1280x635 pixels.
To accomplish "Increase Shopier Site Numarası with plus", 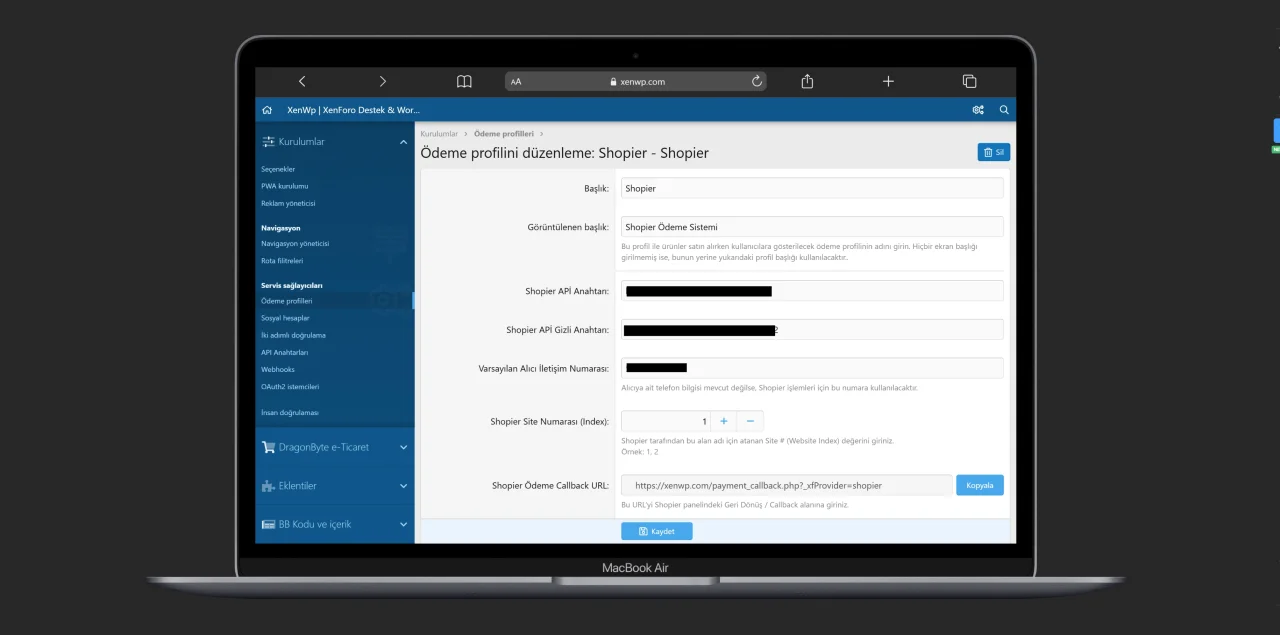I will pyautogui.click(x=724, y=421).
